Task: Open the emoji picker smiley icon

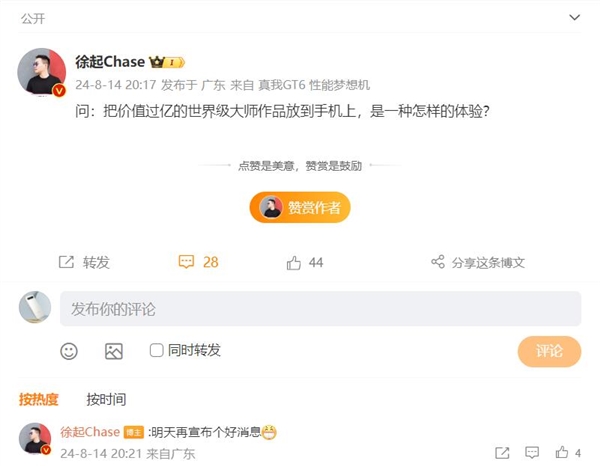Action: pyautogui.click(x=69, y=351)
